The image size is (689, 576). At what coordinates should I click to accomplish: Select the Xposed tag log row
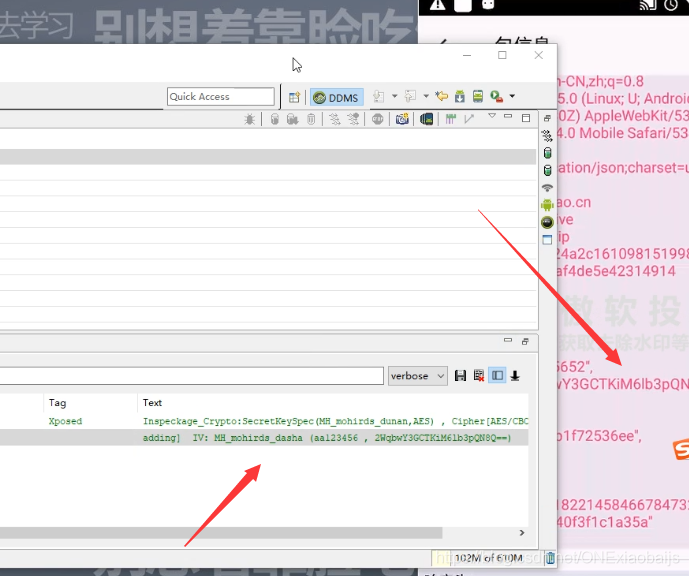[65, 421]
